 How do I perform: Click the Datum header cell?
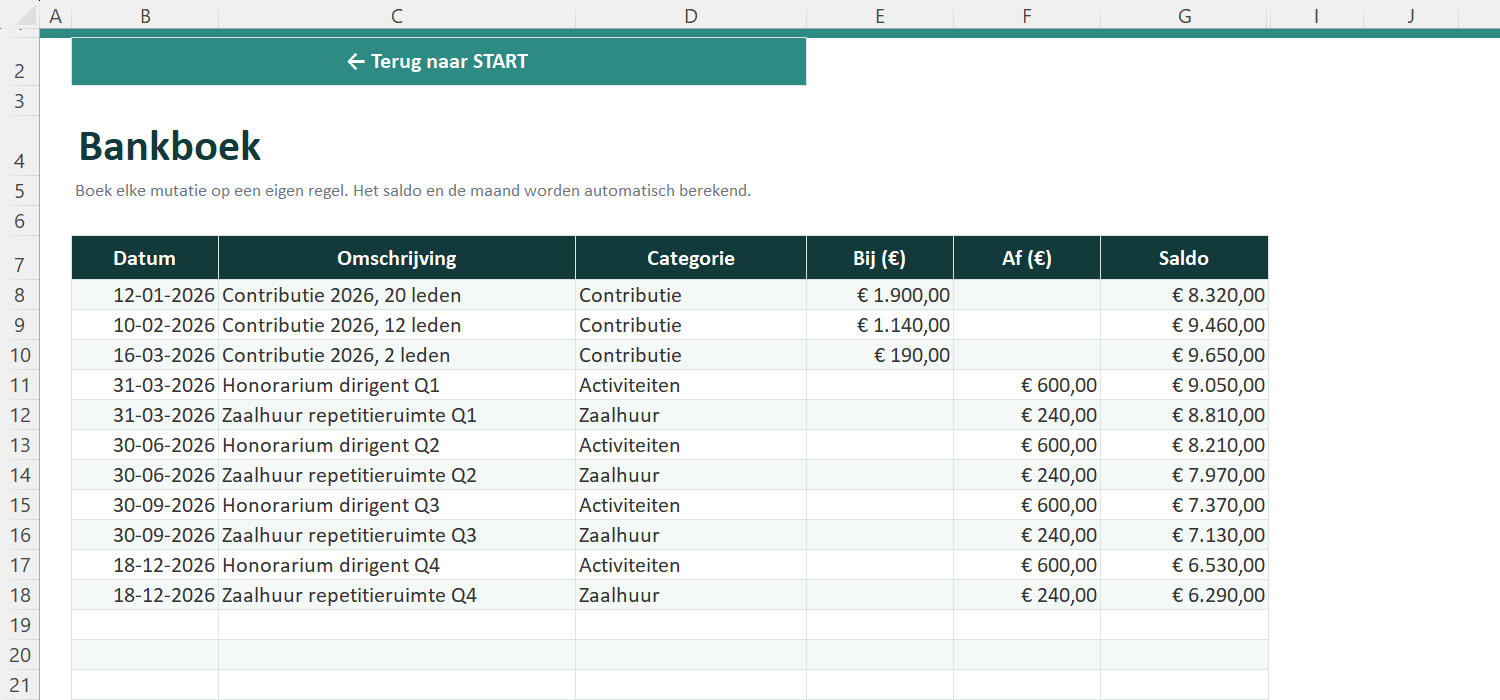coord(145,258)
